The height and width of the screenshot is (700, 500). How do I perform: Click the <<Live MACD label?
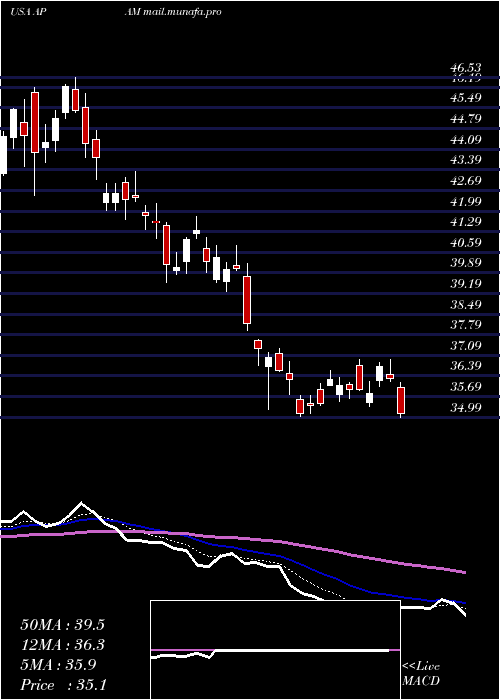(421, 674)
